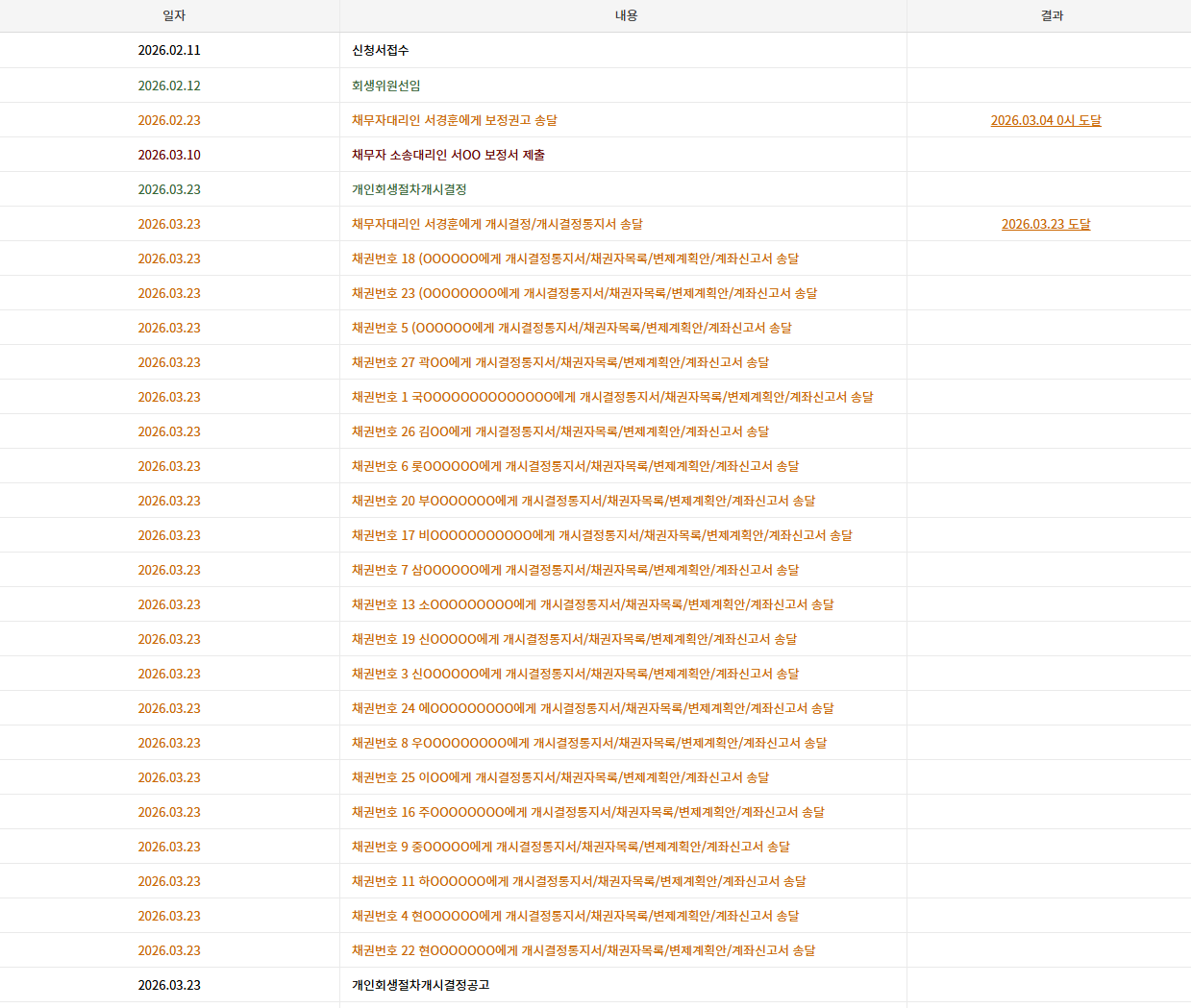The image size is (1192, 1008).
Task: Click the 채권번호 27 곽OO entry
Action: [x=559, y=362]
